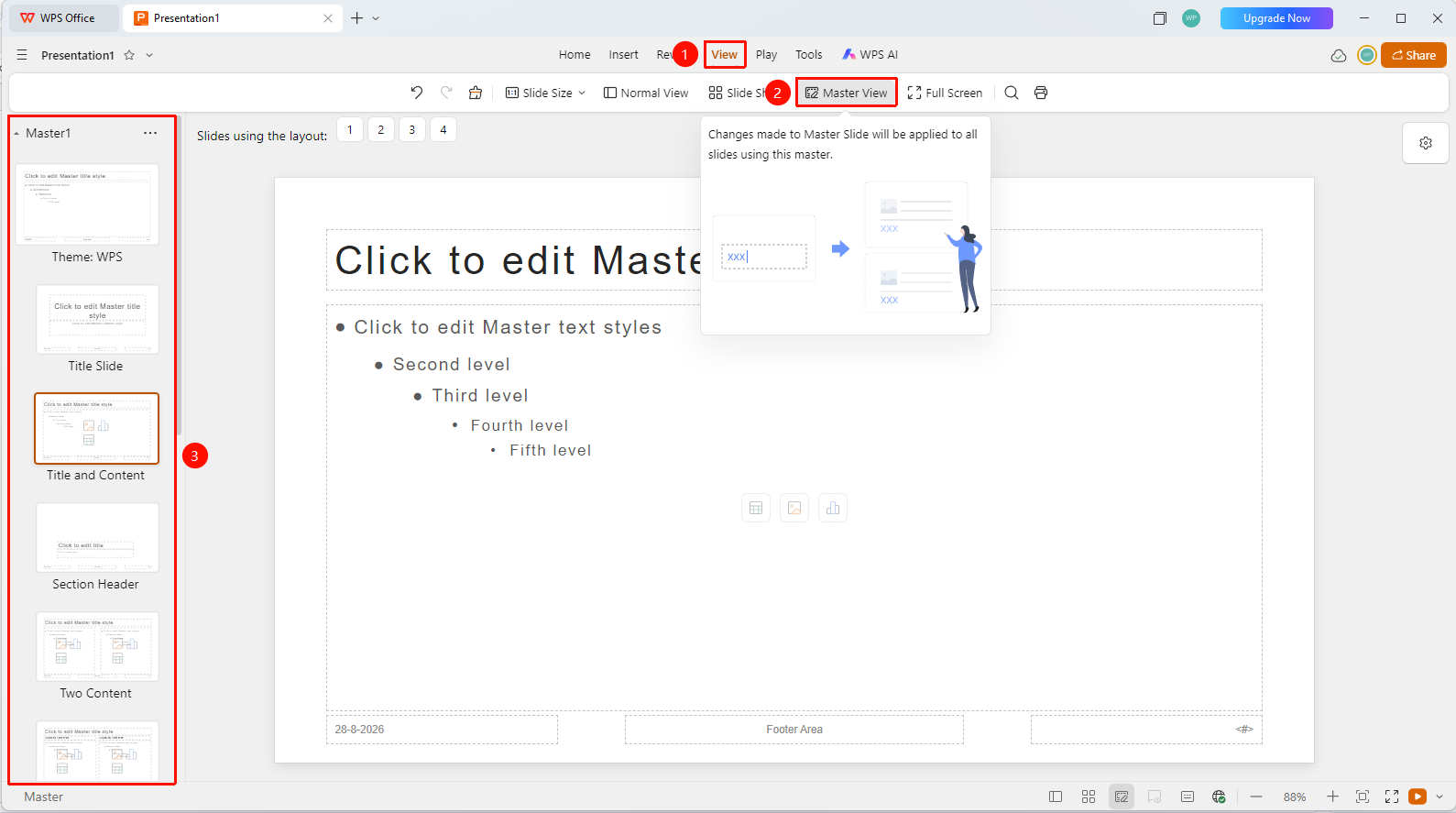Viewport: 1456px width, 813px height.
Task: Click the Full Screen toolbar button
Action: [x=945, y=93]
